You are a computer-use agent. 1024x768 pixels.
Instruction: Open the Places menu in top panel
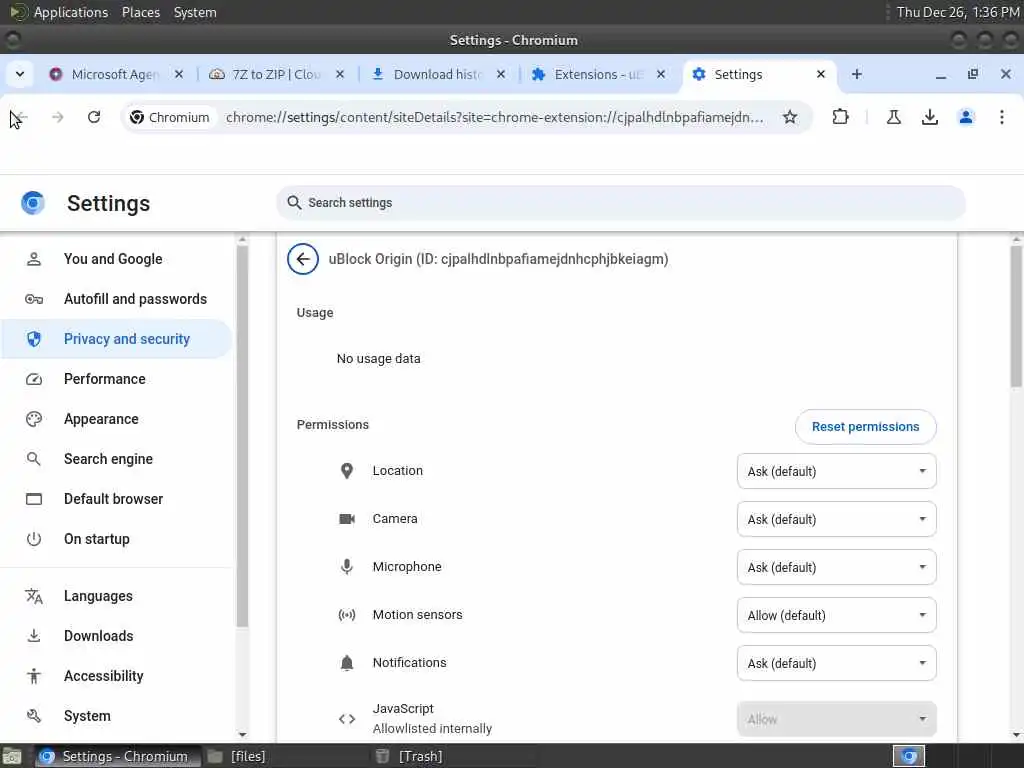pyautogui.click(x=140, y=12)
